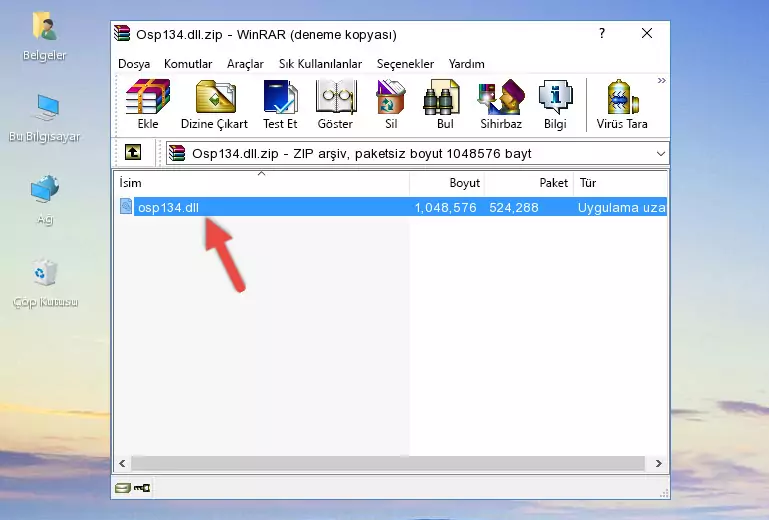Screen dimensions: 769x520
Task: Click the size value 1,048,576
Action: [x=445, y=208]
